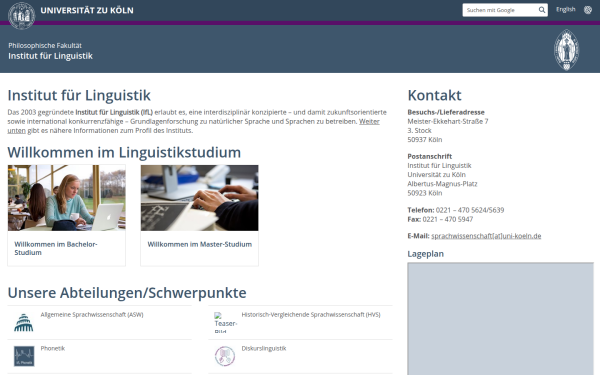Click the Besuchs-/Lieferadresse label
600x375 pixels.
(446, 112)
